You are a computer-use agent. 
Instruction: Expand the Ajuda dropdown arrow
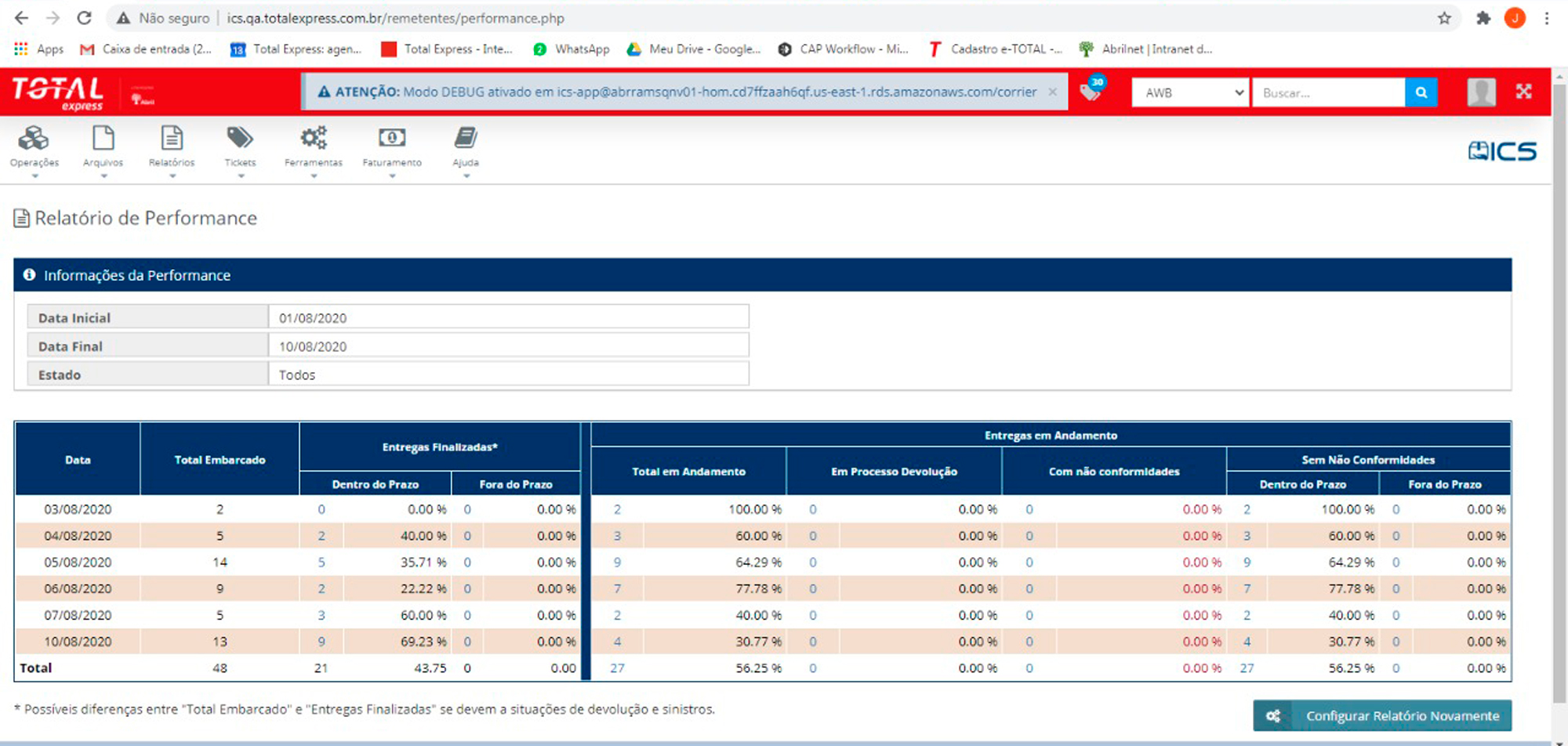click(466, 176)
